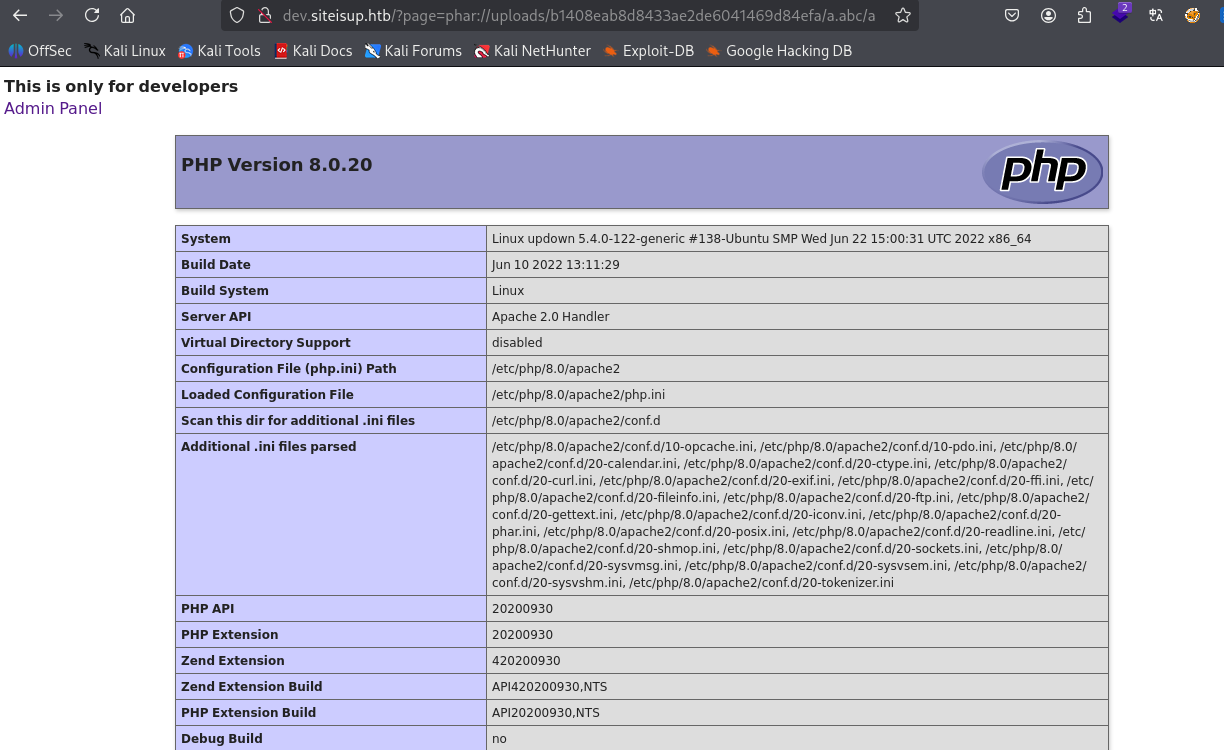Open the purple extension with badge 2
The height and width of the screenshot is (750, 1224).
pos(1120,14)
